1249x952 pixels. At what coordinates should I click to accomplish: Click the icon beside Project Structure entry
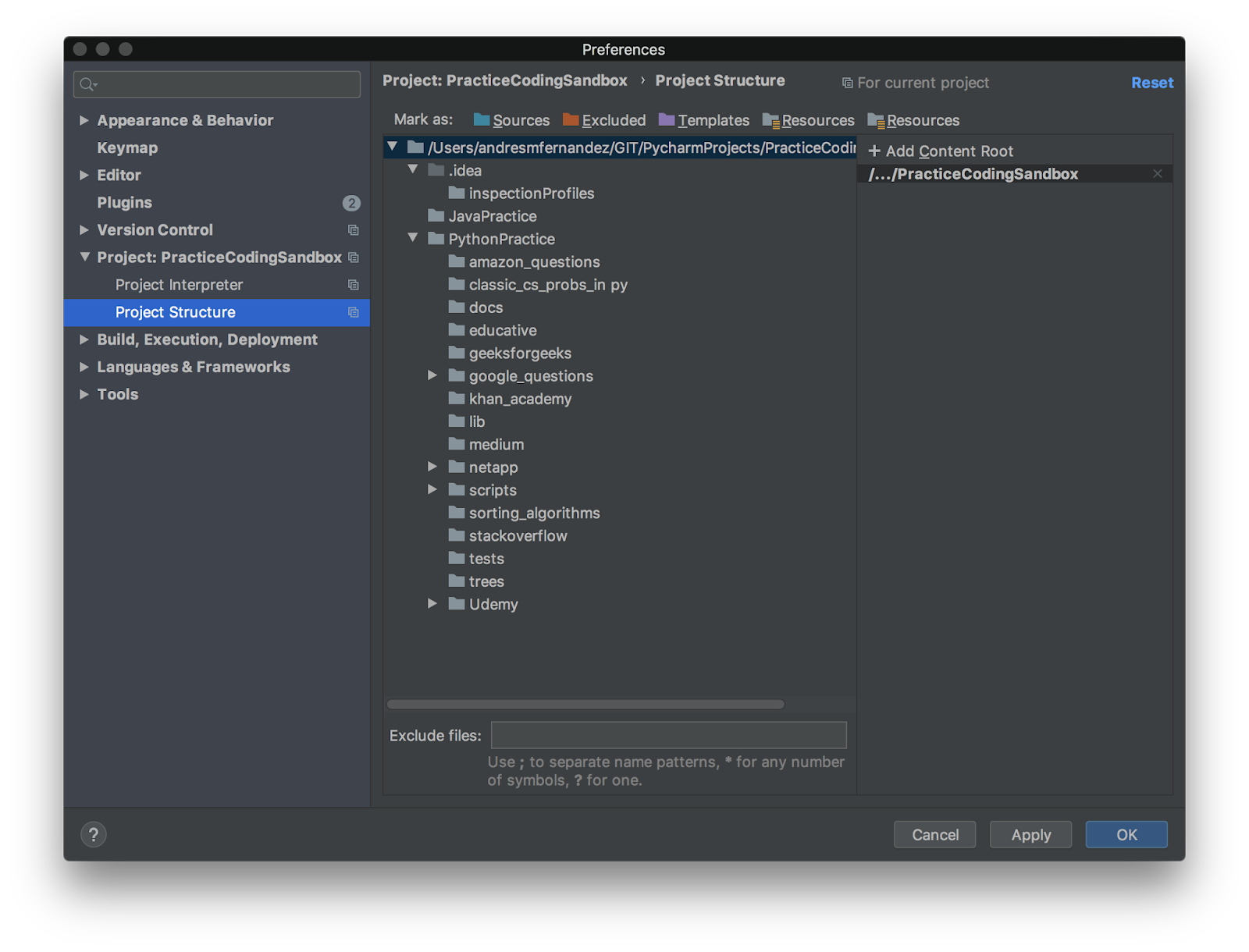point(353,312)
